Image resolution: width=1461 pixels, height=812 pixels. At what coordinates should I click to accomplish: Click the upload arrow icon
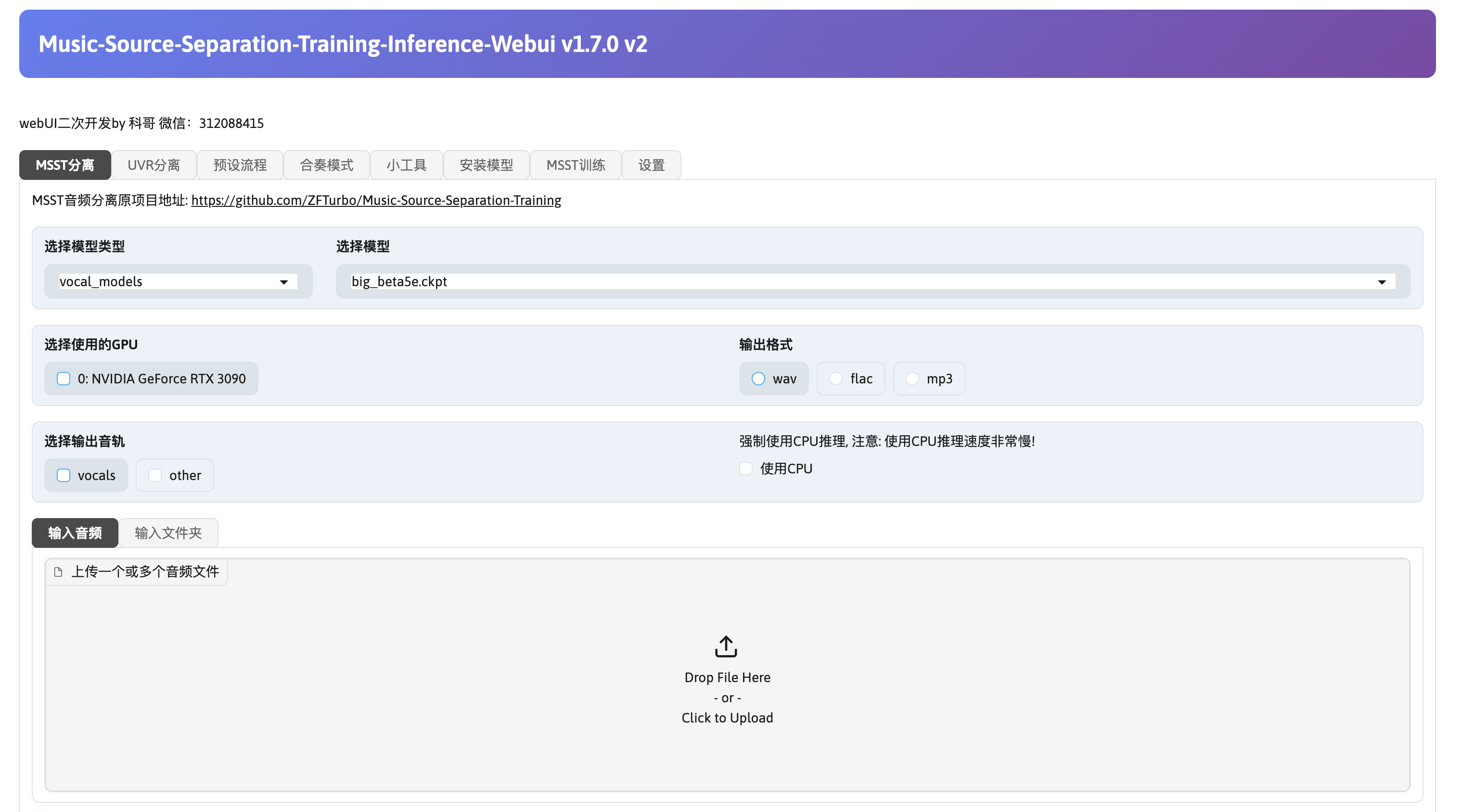coord(726,647)
